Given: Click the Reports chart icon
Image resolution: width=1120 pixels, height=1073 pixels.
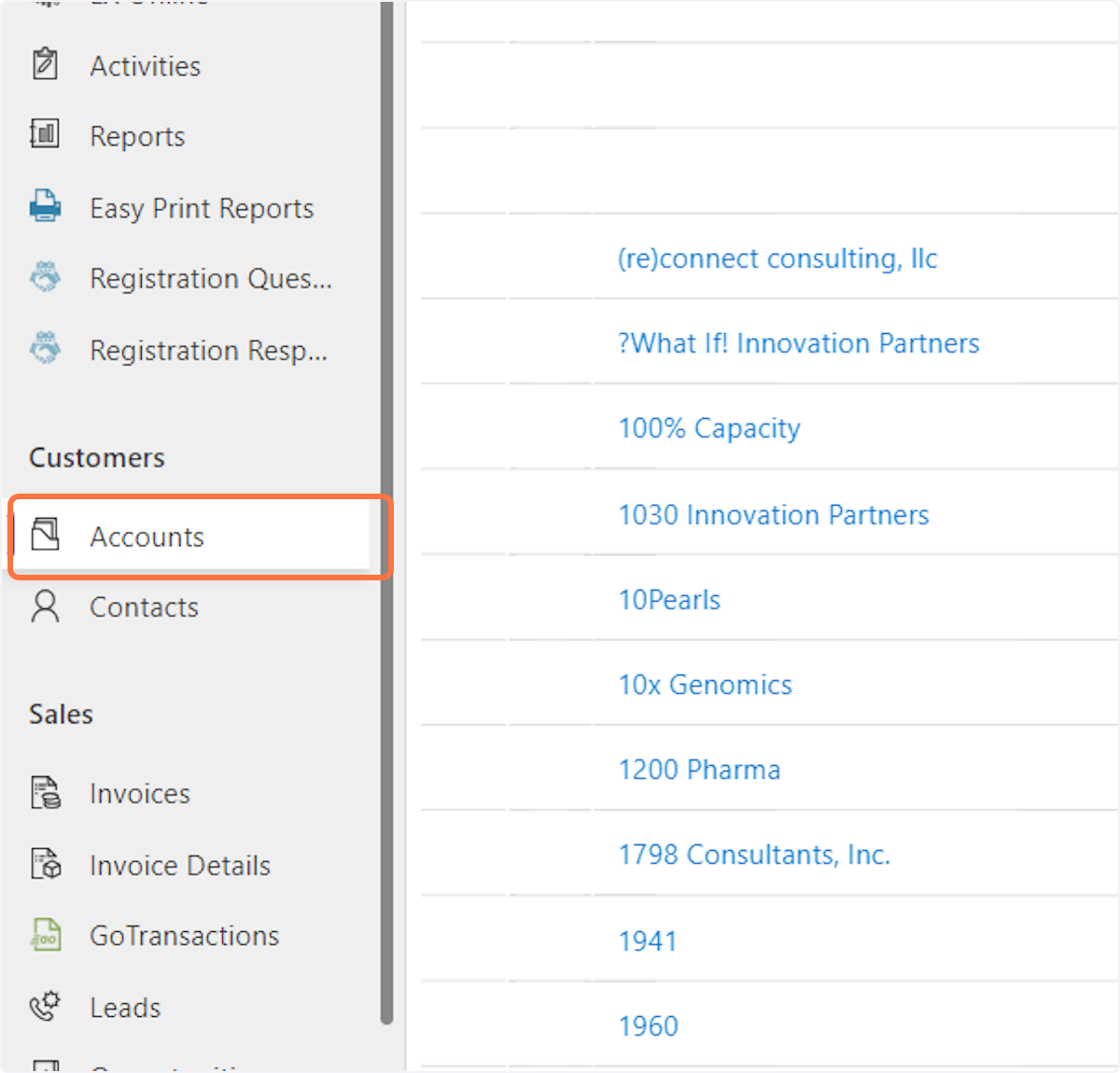Looking at the screenshot, I should (45, 134).
